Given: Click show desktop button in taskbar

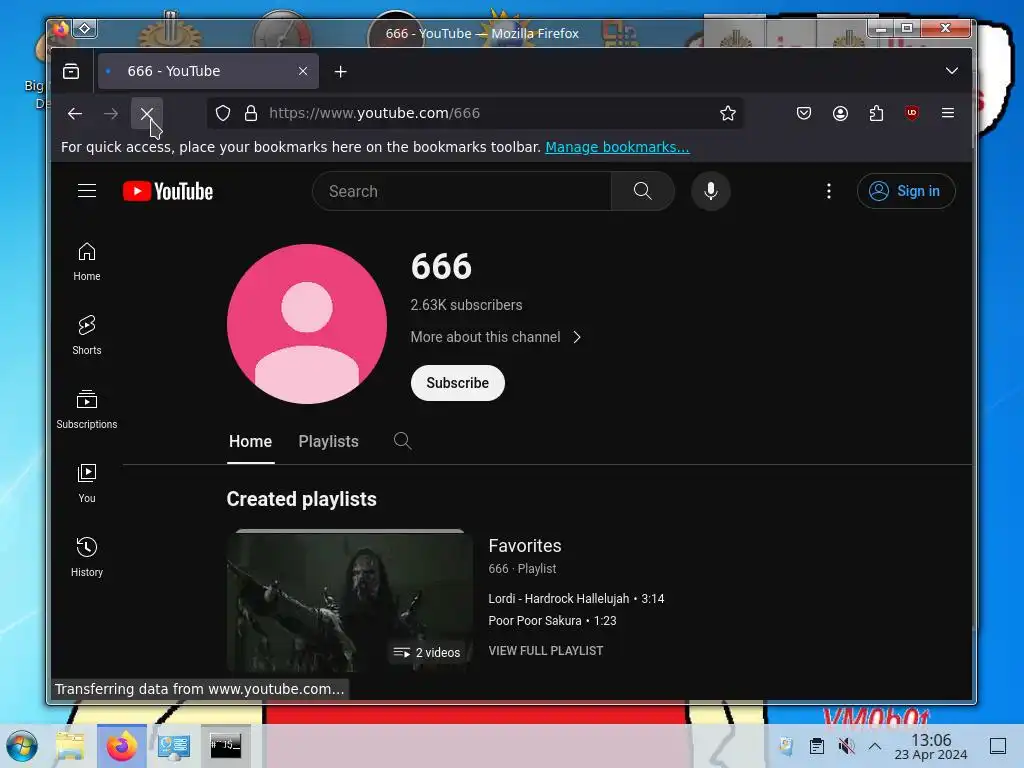Looking at the screenshot, I should click(997, 746).
